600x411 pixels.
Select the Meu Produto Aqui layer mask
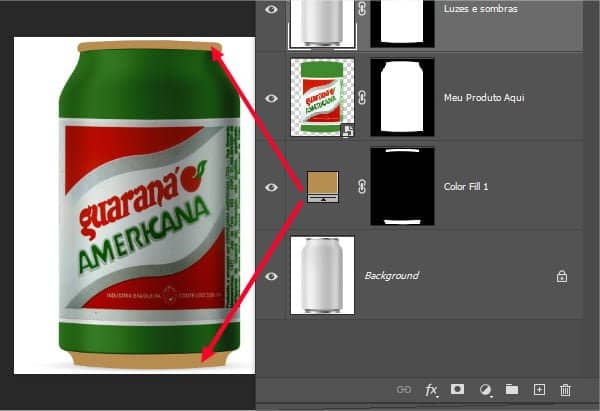click(x=403, y=97)
